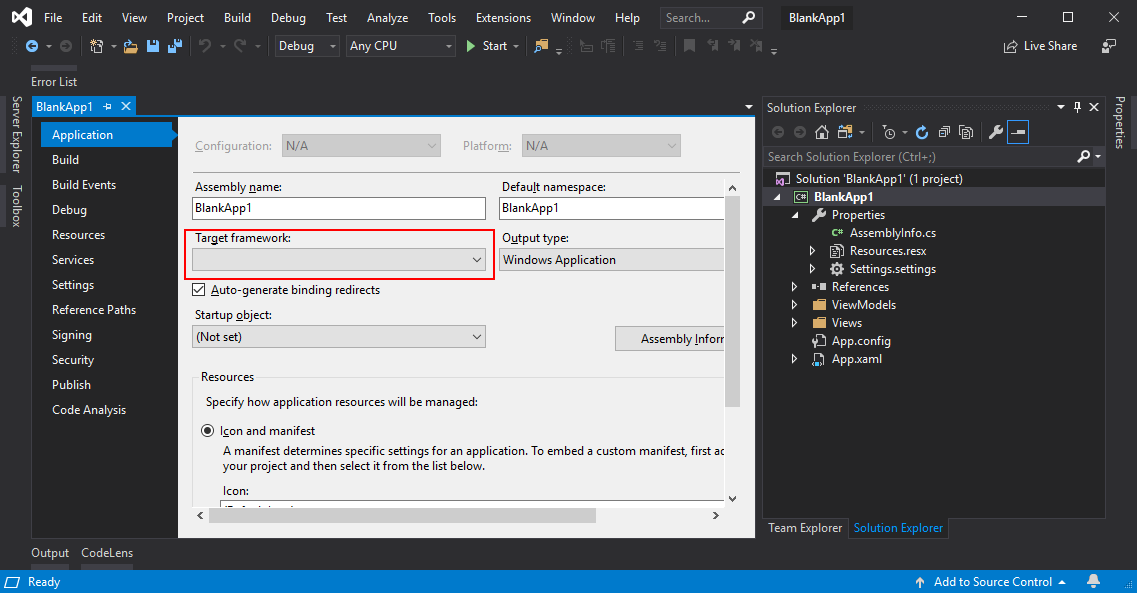This screenshot has width=1137, height=600.
Task: Click in the Assembly name text field
Action: click(x=338, y=208)
